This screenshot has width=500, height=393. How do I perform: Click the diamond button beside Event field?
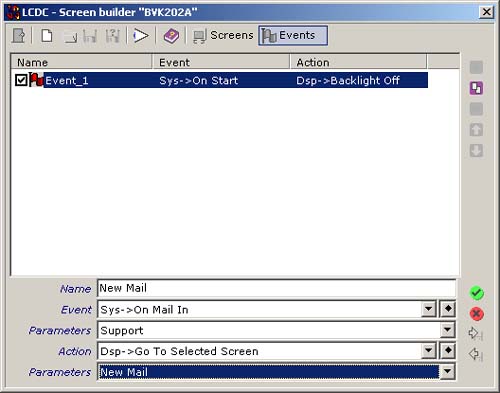448,309
